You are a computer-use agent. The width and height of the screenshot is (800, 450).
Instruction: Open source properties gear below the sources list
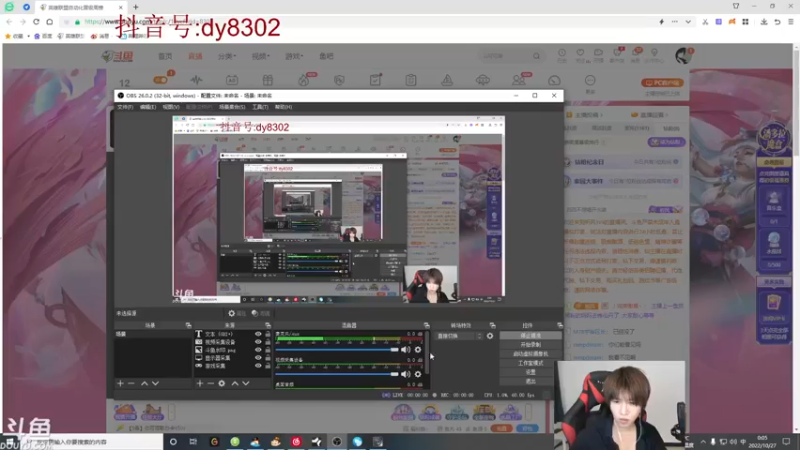(x=222, y=383)
